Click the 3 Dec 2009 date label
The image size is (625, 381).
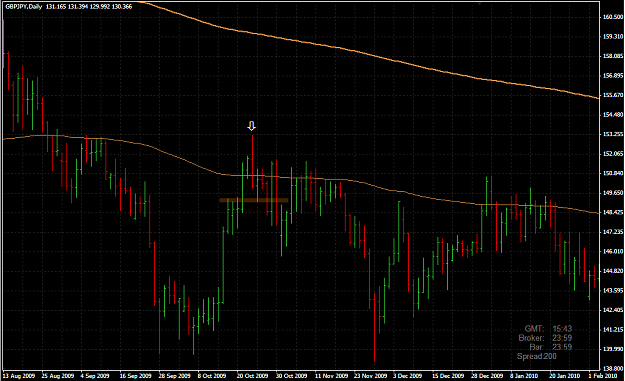[407, 376]
